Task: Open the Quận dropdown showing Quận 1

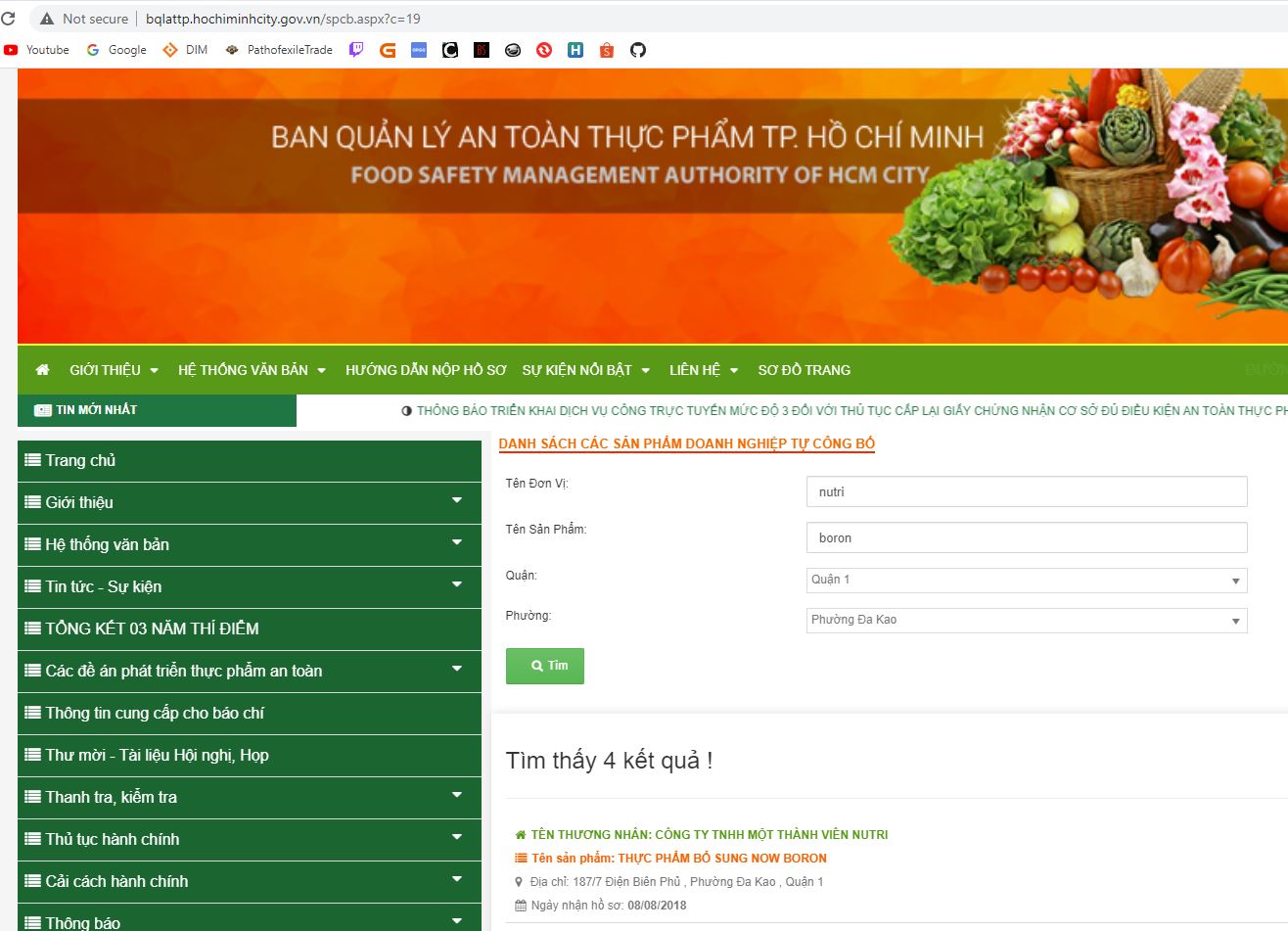Action: click(x=1027, y=580)
